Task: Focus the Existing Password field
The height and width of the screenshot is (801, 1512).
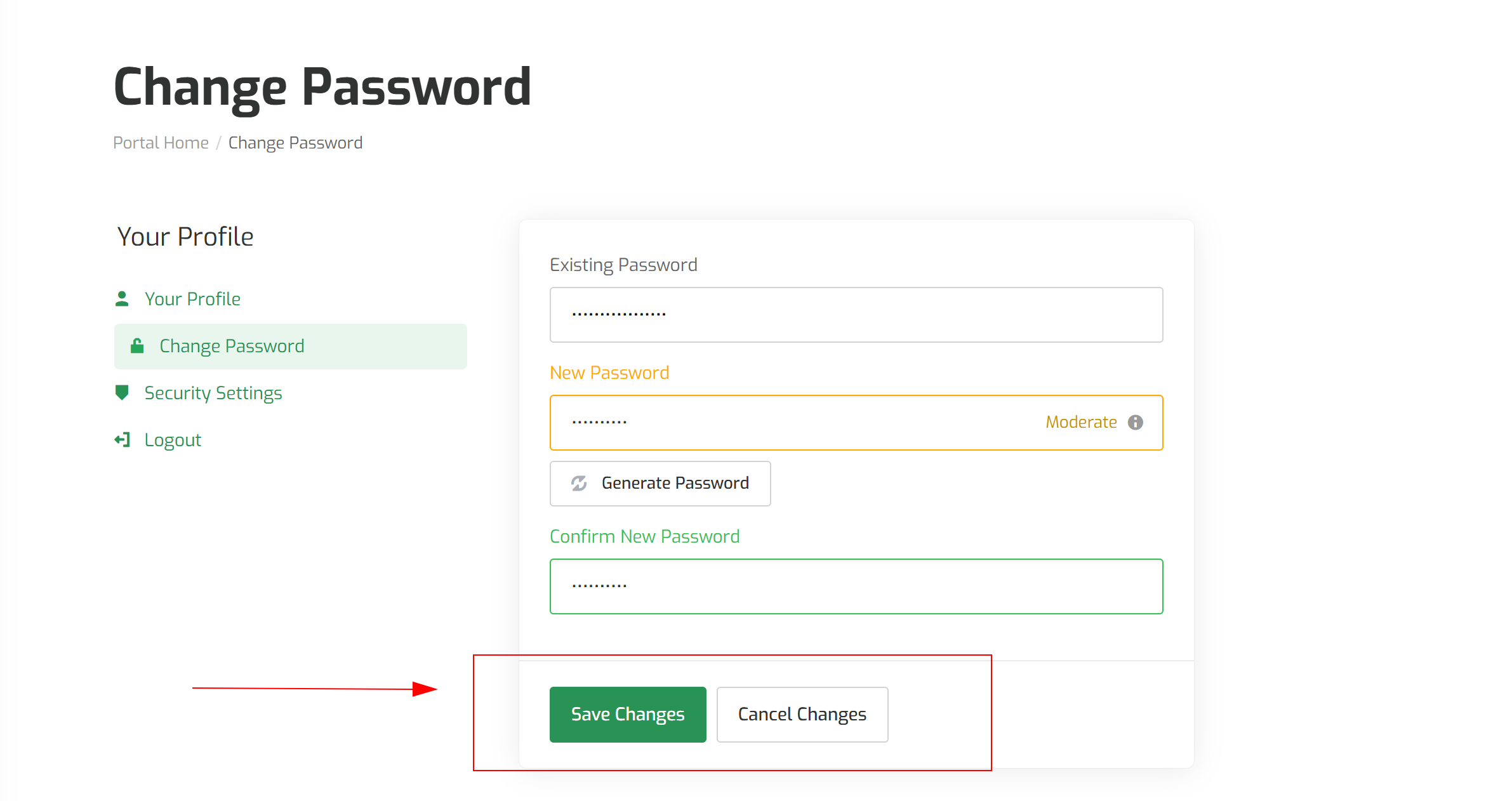Action: click(x=856, y=315)
